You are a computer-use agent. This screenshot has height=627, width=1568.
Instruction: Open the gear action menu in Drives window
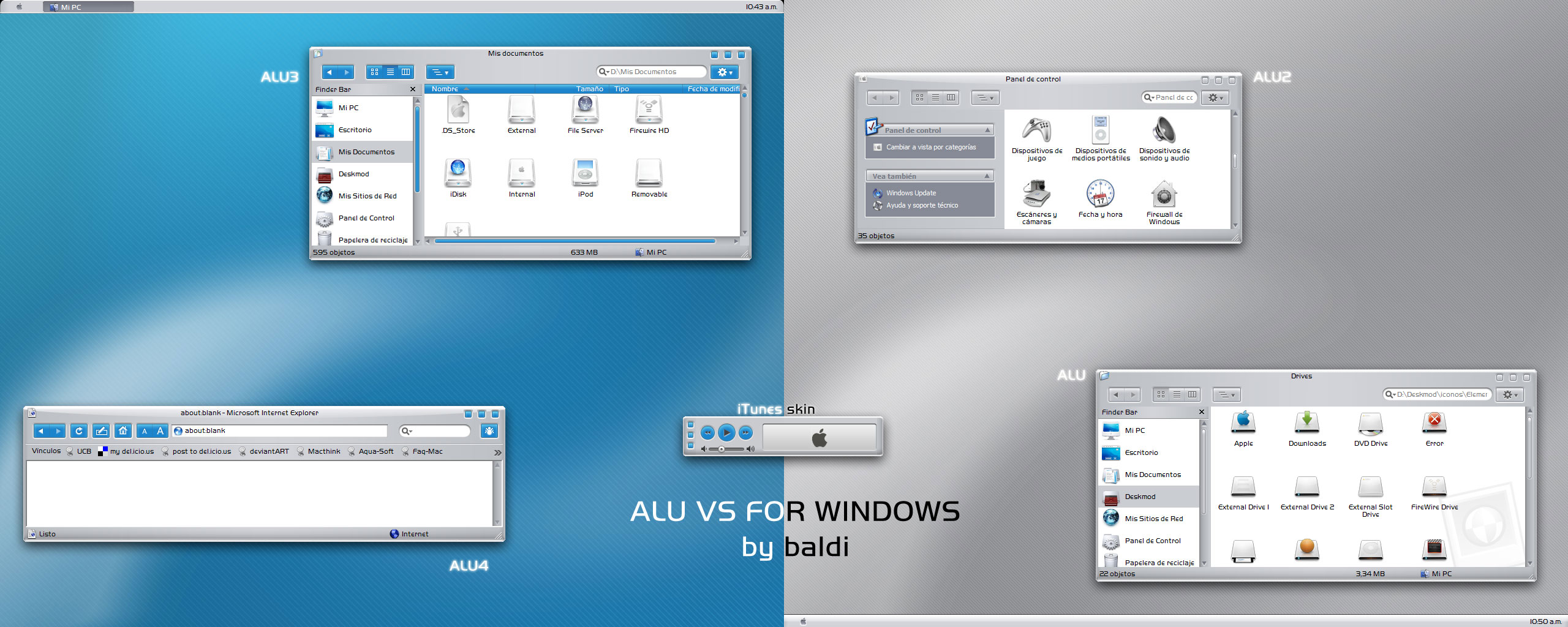click(1510, 395)
